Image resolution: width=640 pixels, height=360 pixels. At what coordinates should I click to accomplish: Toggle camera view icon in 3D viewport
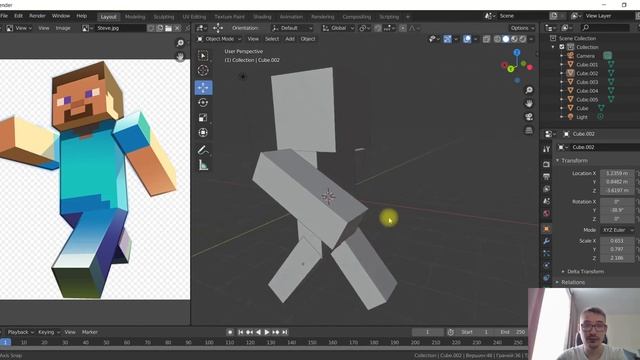tap(529, 117)
